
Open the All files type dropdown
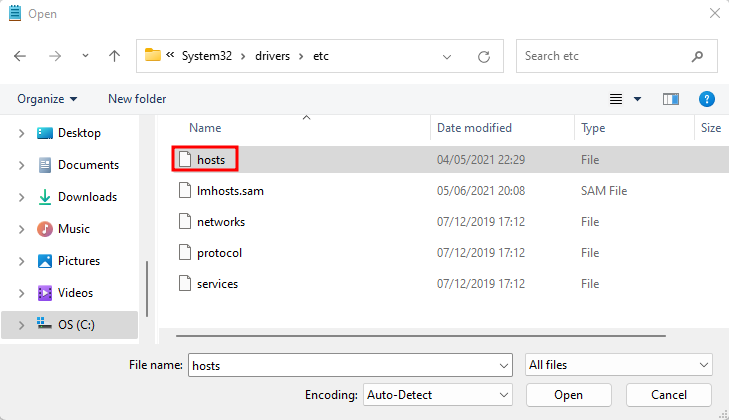618,365
